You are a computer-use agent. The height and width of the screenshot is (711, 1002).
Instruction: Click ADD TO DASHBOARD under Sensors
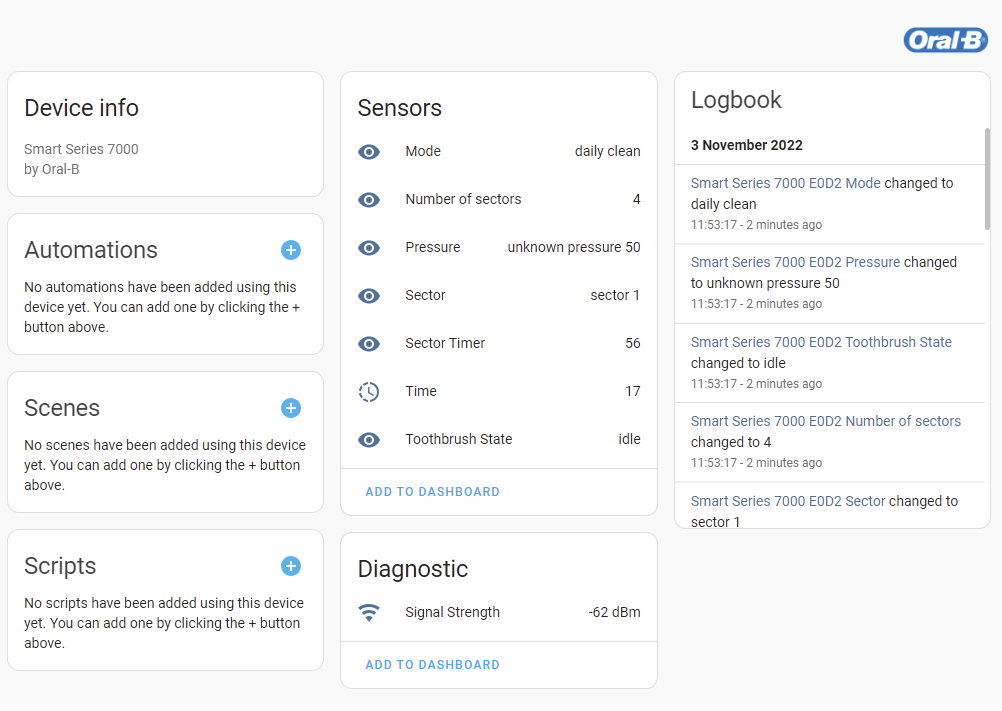coord(432,491)
